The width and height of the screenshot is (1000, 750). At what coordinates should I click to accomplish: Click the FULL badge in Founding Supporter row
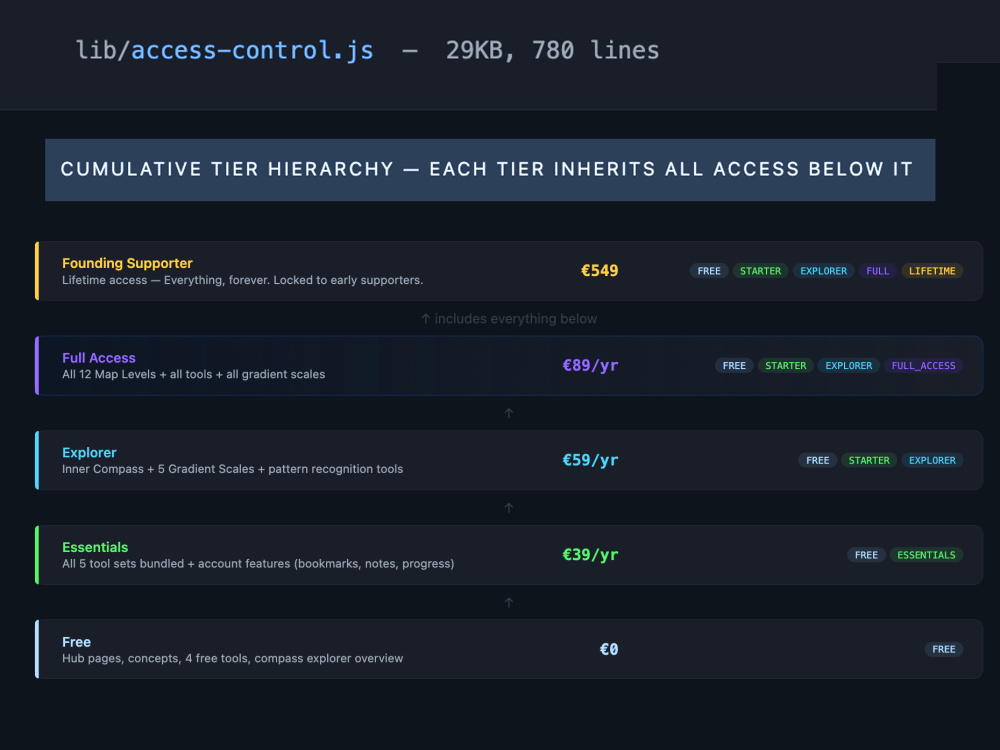[x=878, y=271]
